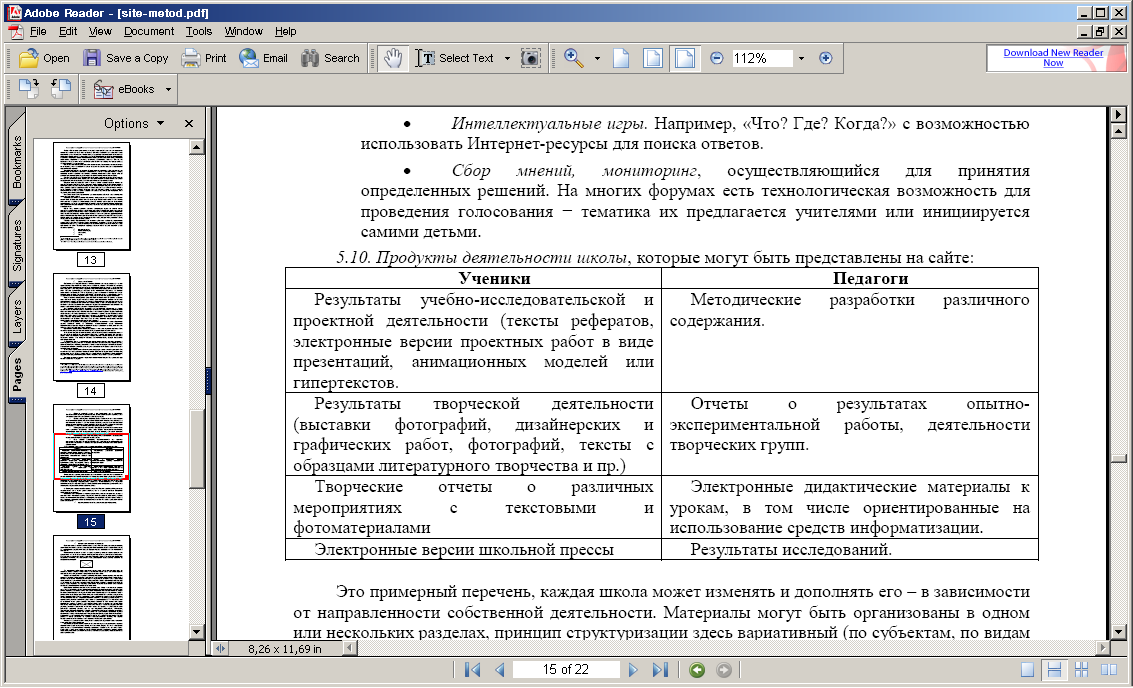Switch to the Bookmarks tab
The image size is (1133, 688).
17,160
